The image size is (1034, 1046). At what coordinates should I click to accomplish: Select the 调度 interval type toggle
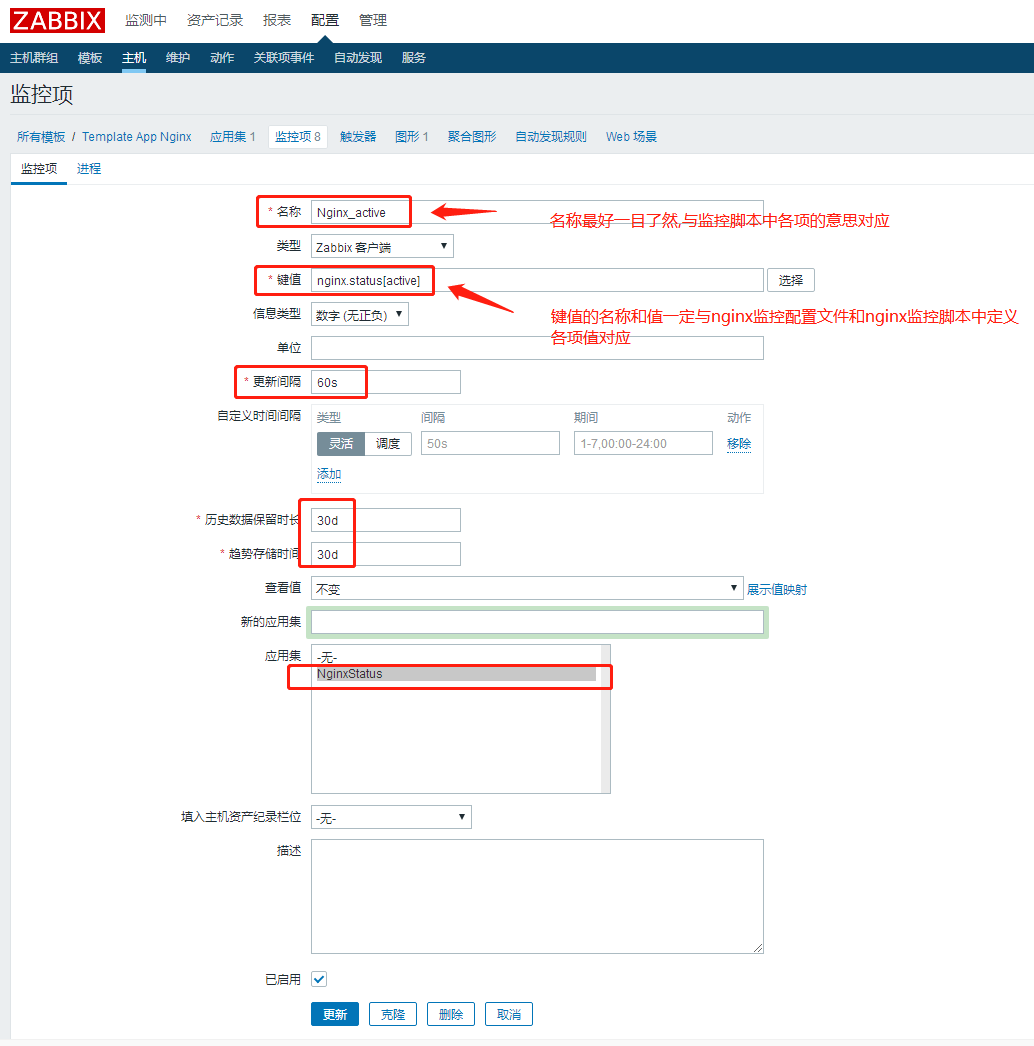[x=388, y=444]
